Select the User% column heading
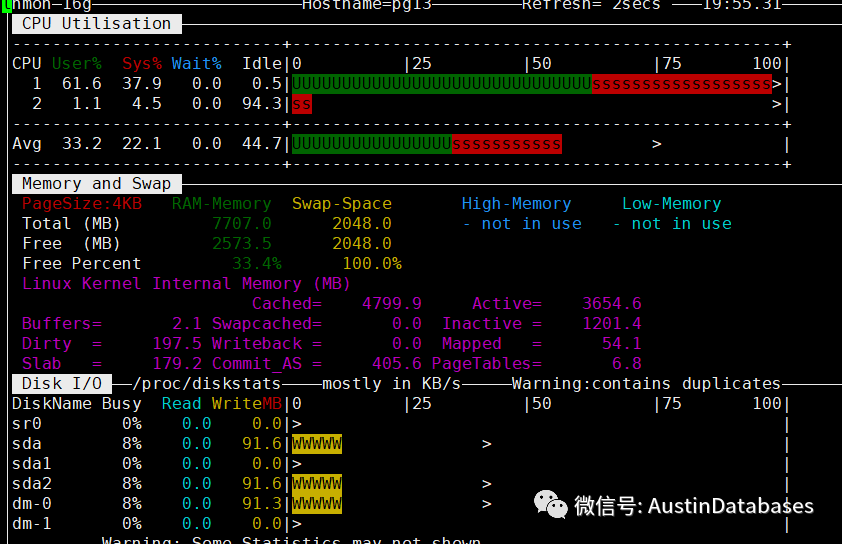 (77, 63)
